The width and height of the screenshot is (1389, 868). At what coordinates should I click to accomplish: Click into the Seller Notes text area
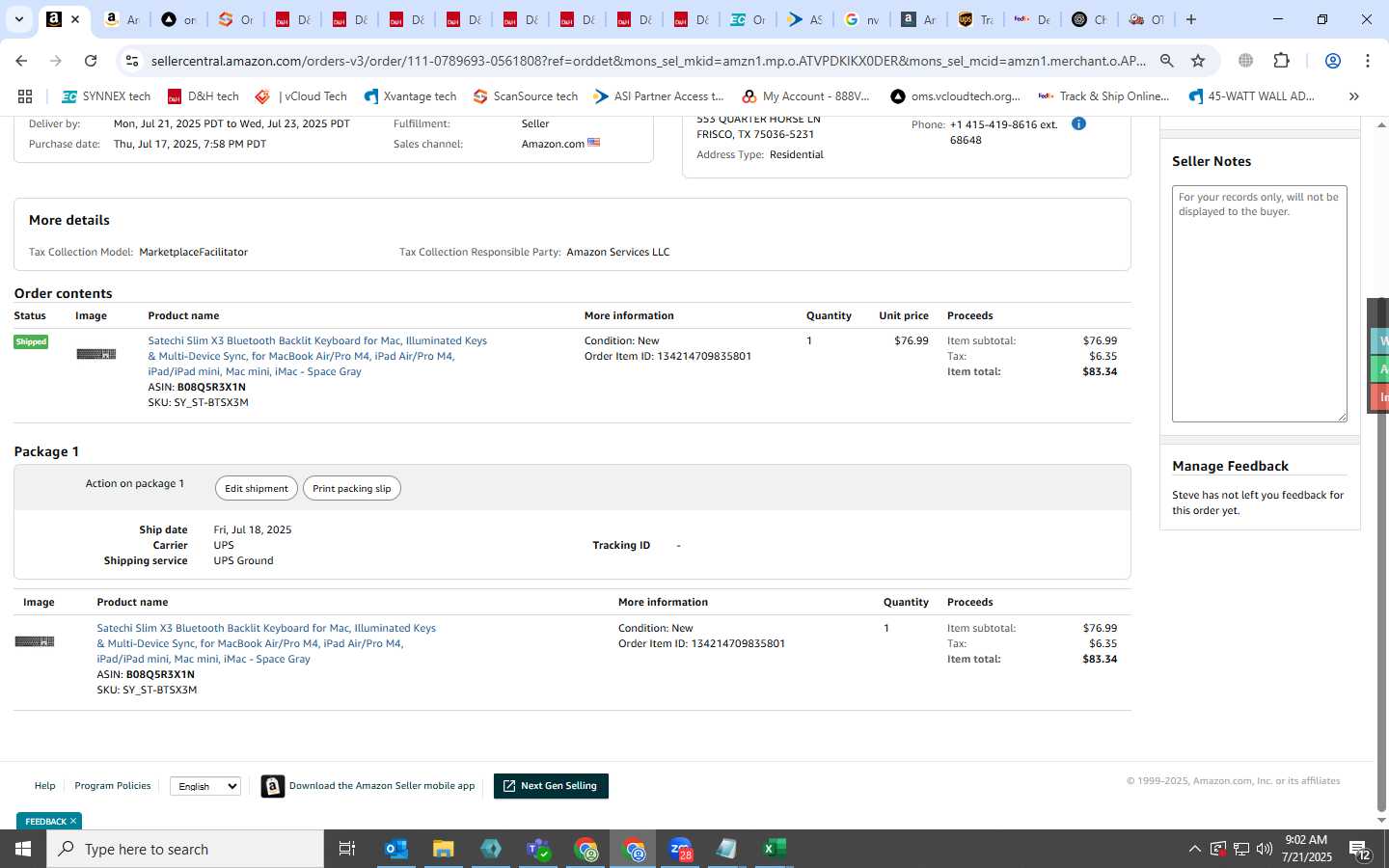[1260, 304]
